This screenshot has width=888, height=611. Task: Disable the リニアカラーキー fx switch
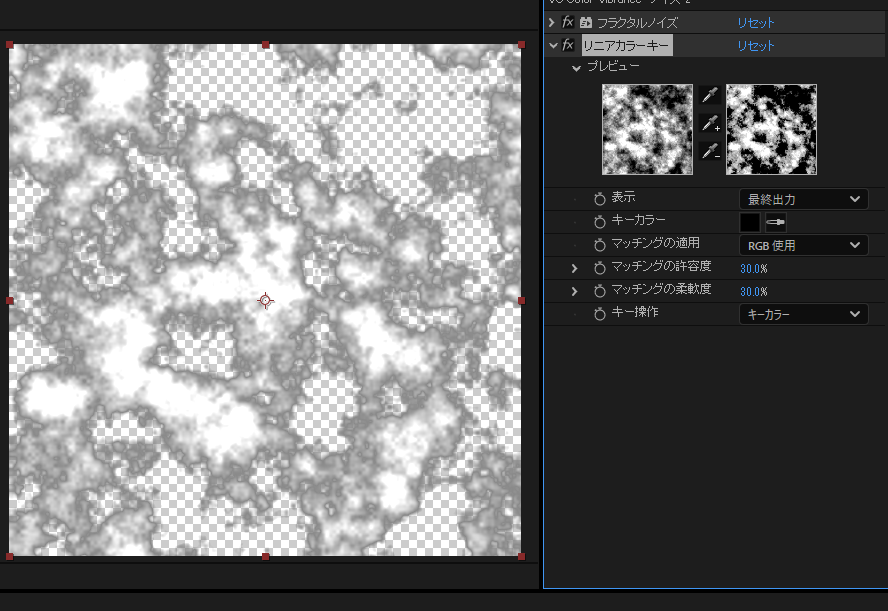pos(567,45)
